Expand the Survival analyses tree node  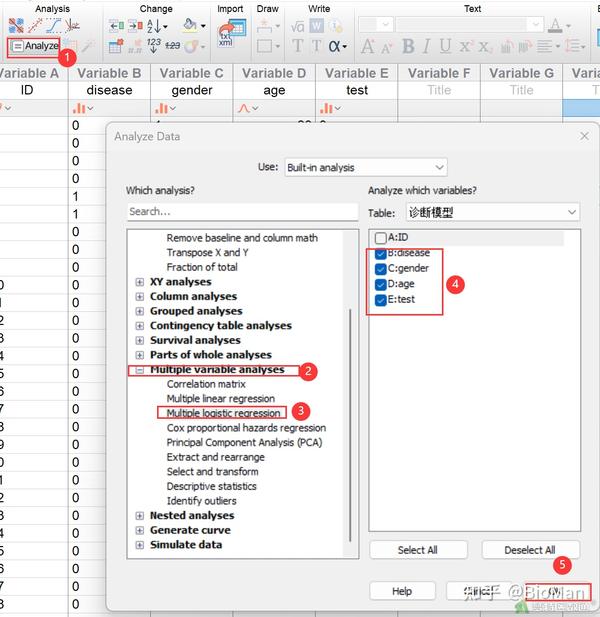140,340
